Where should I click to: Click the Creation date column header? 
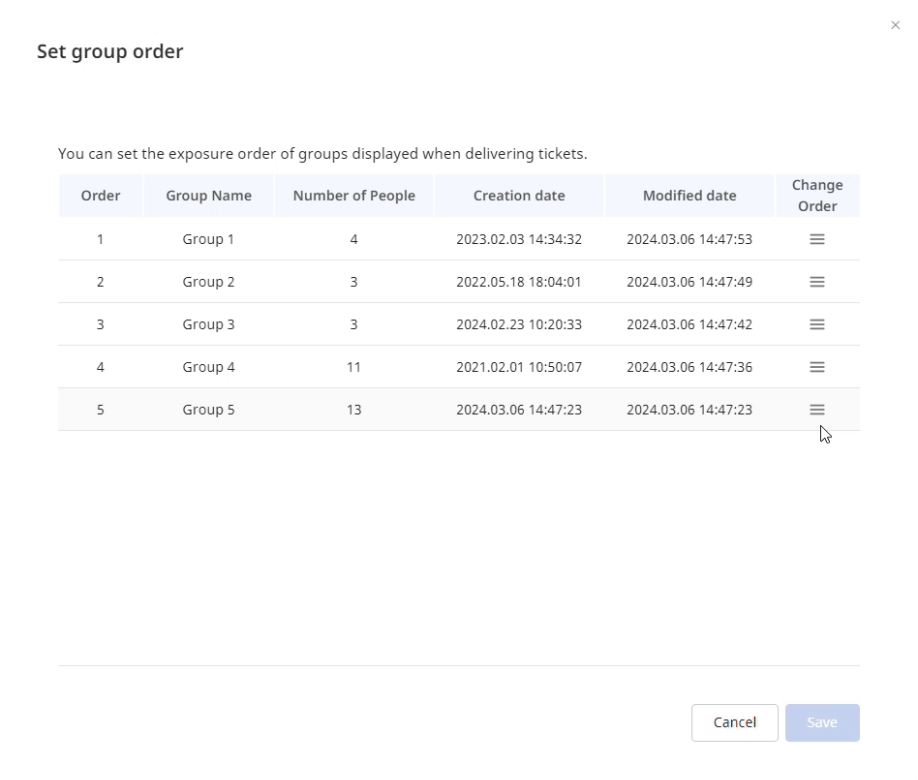519,196
